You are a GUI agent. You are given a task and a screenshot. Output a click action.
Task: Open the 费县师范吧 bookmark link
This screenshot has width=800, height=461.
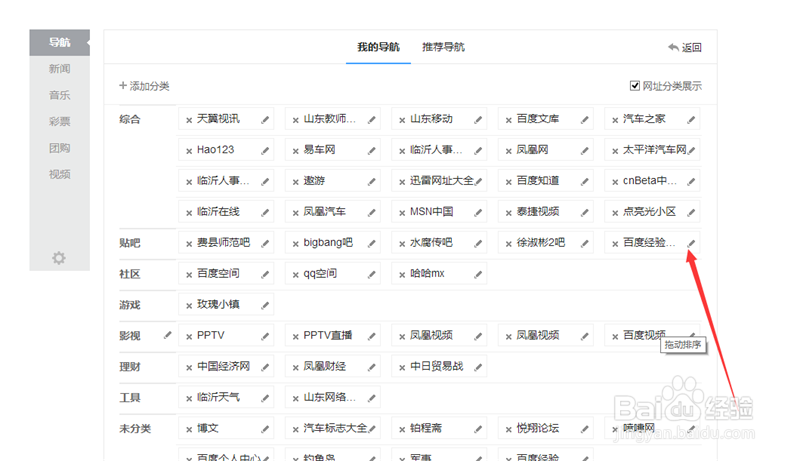coord(223,242)
